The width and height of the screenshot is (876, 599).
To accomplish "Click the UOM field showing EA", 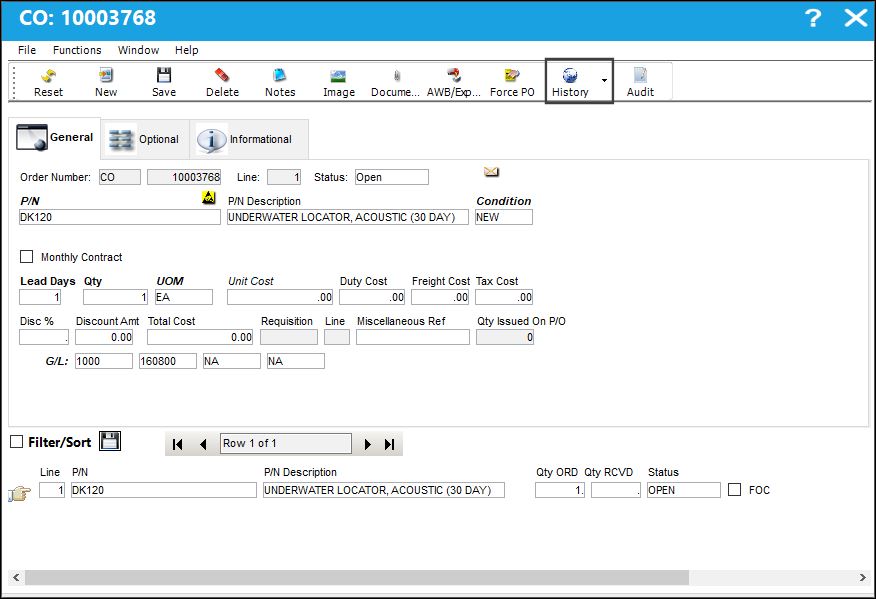I will point(184,297).
